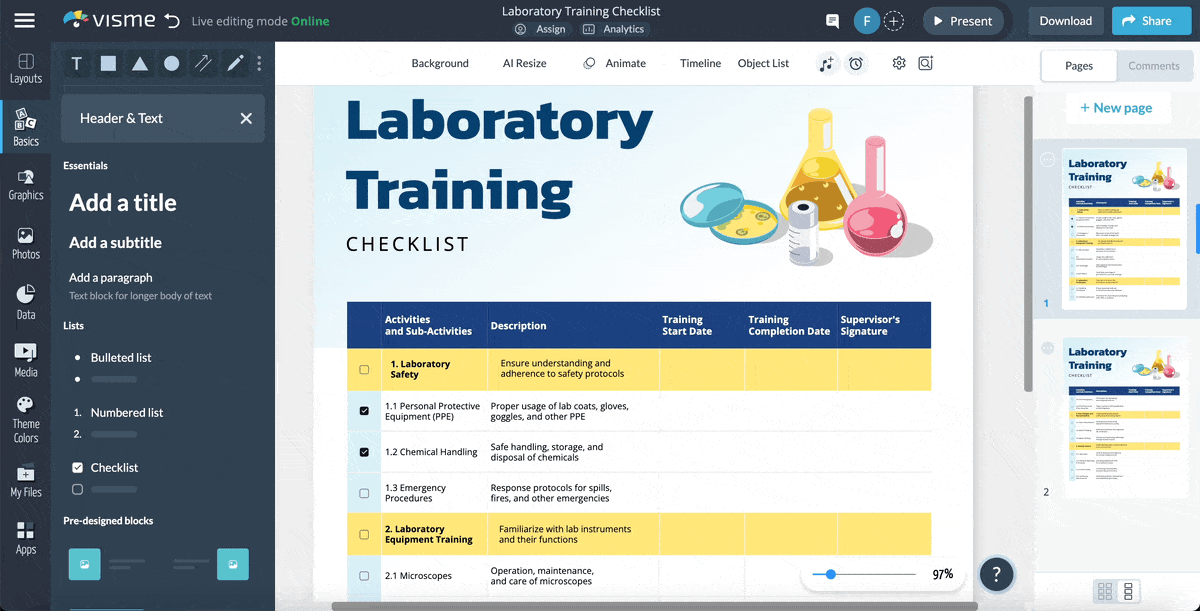Open the Animate dropdown
The width and height of the screenshot is (1200, 611).
pos(620,63)
